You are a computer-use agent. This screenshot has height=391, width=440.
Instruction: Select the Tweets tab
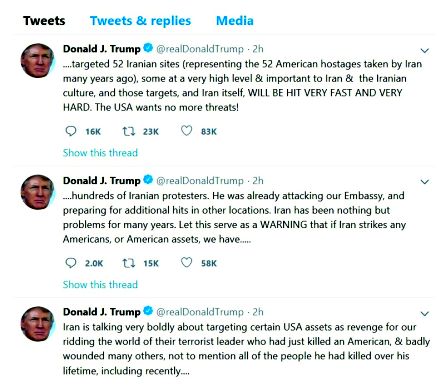click(44, 21)
